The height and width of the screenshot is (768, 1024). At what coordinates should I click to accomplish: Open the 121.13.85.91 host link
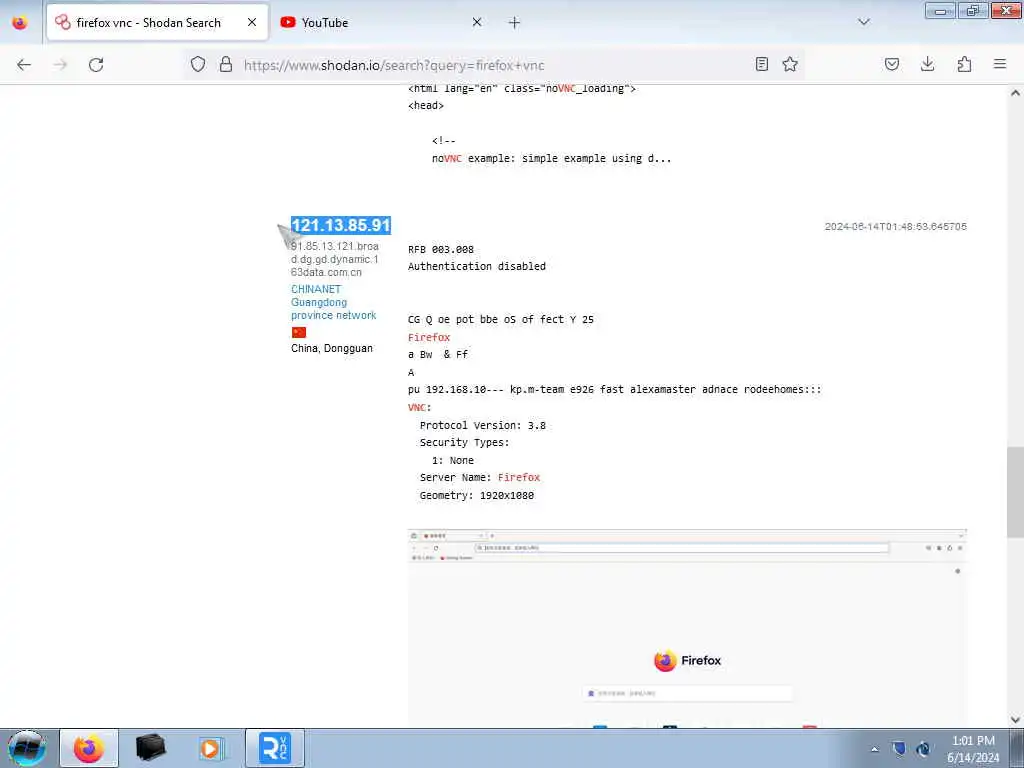tap(341, 225)
